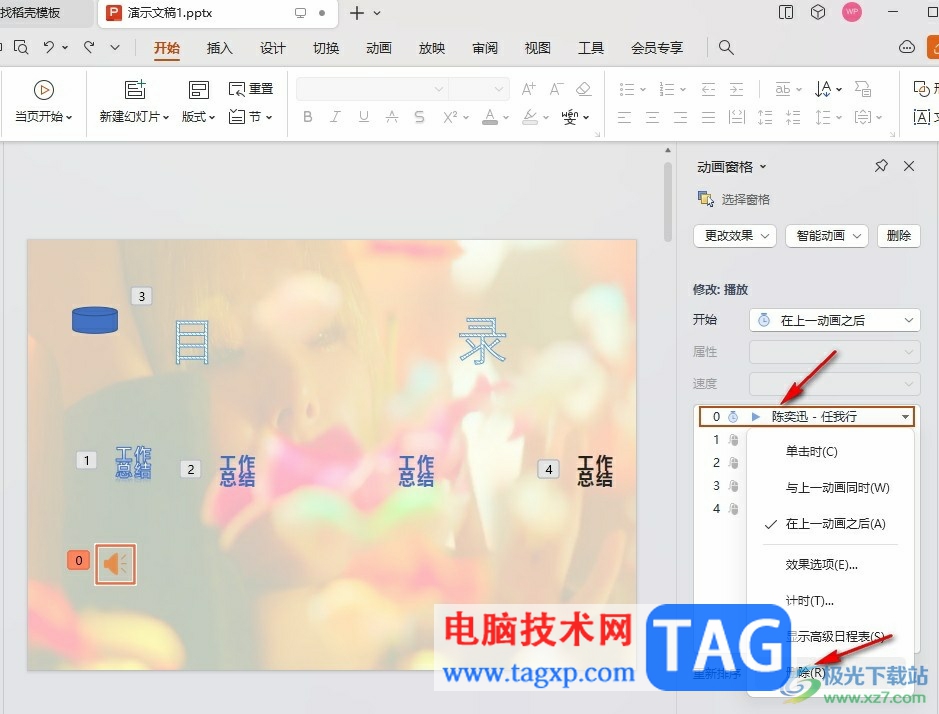Image resolution: width=939 pixels, height=714 pixels.
Task: Open the Start (开始) timing dropdown
Action: tap(835, 320)
